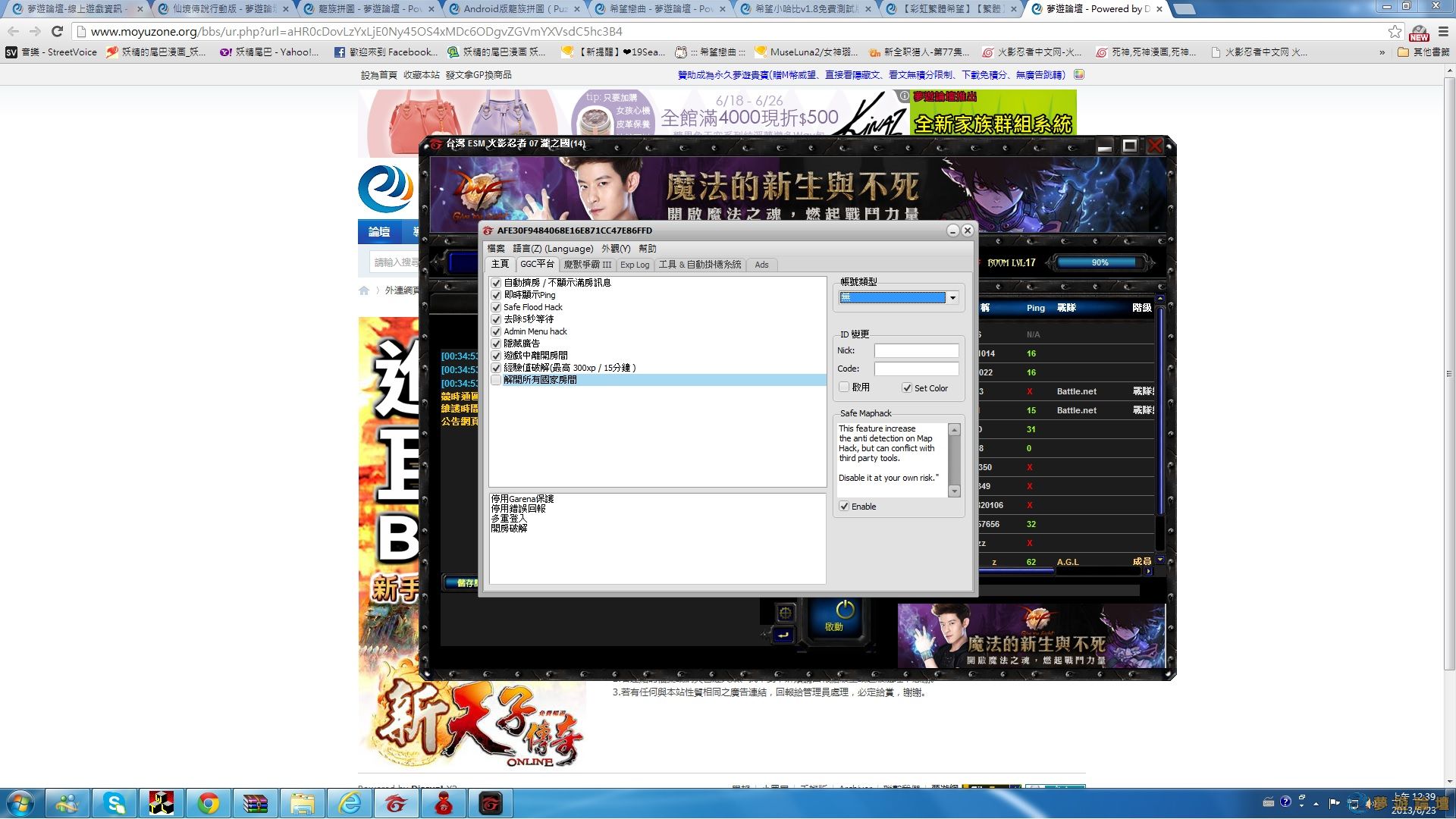Open Skype from the taskbar

[115, 803]
